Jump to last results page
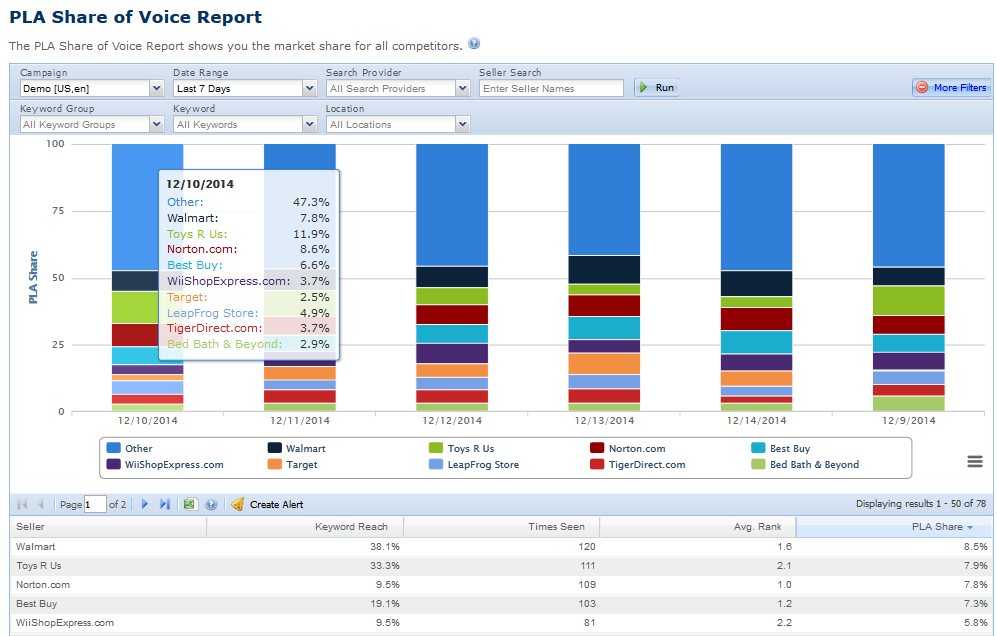Image resolution: width=997 pixels, height=636 pixels. coord(165,504)
